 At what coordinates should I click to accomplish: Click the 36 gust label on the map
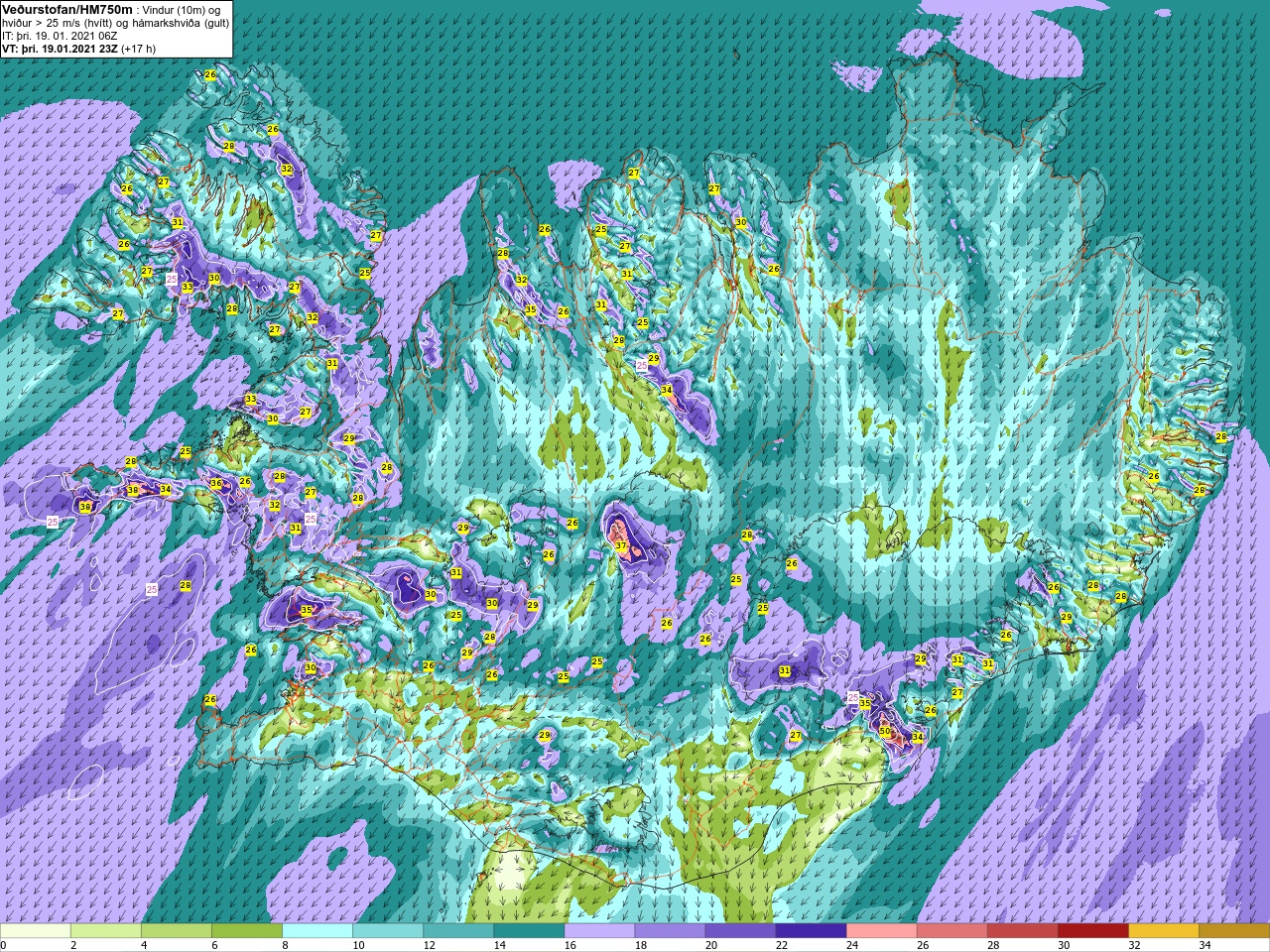click(216, 483)
